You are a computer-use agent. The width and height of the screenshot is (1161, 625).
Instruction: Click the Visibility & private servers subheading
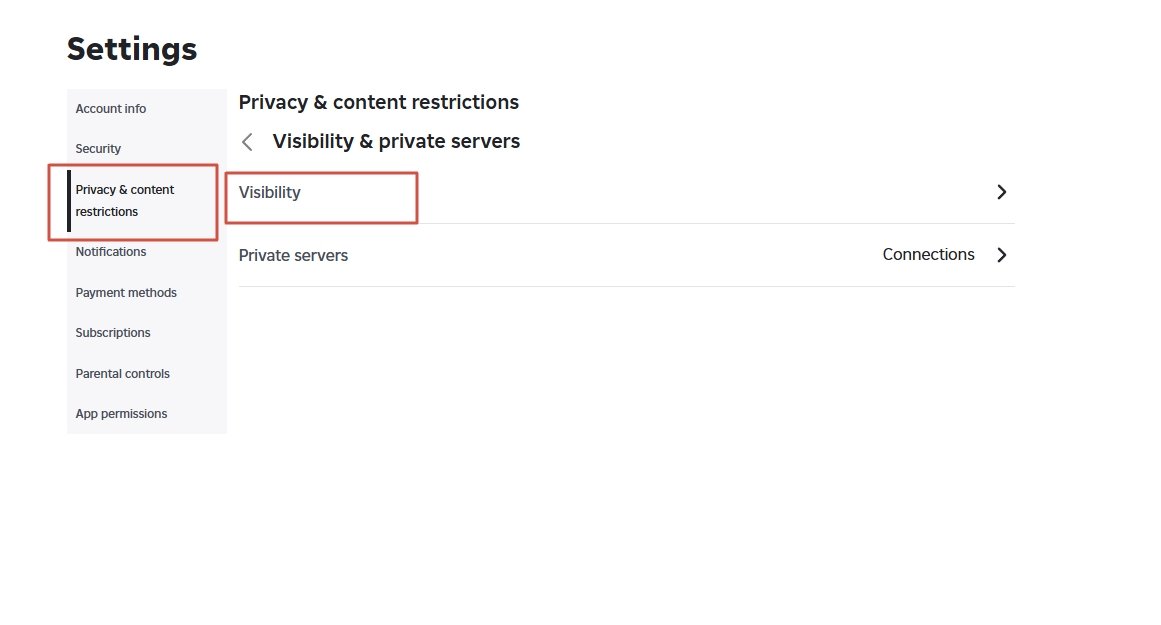(x=396, y=141)
